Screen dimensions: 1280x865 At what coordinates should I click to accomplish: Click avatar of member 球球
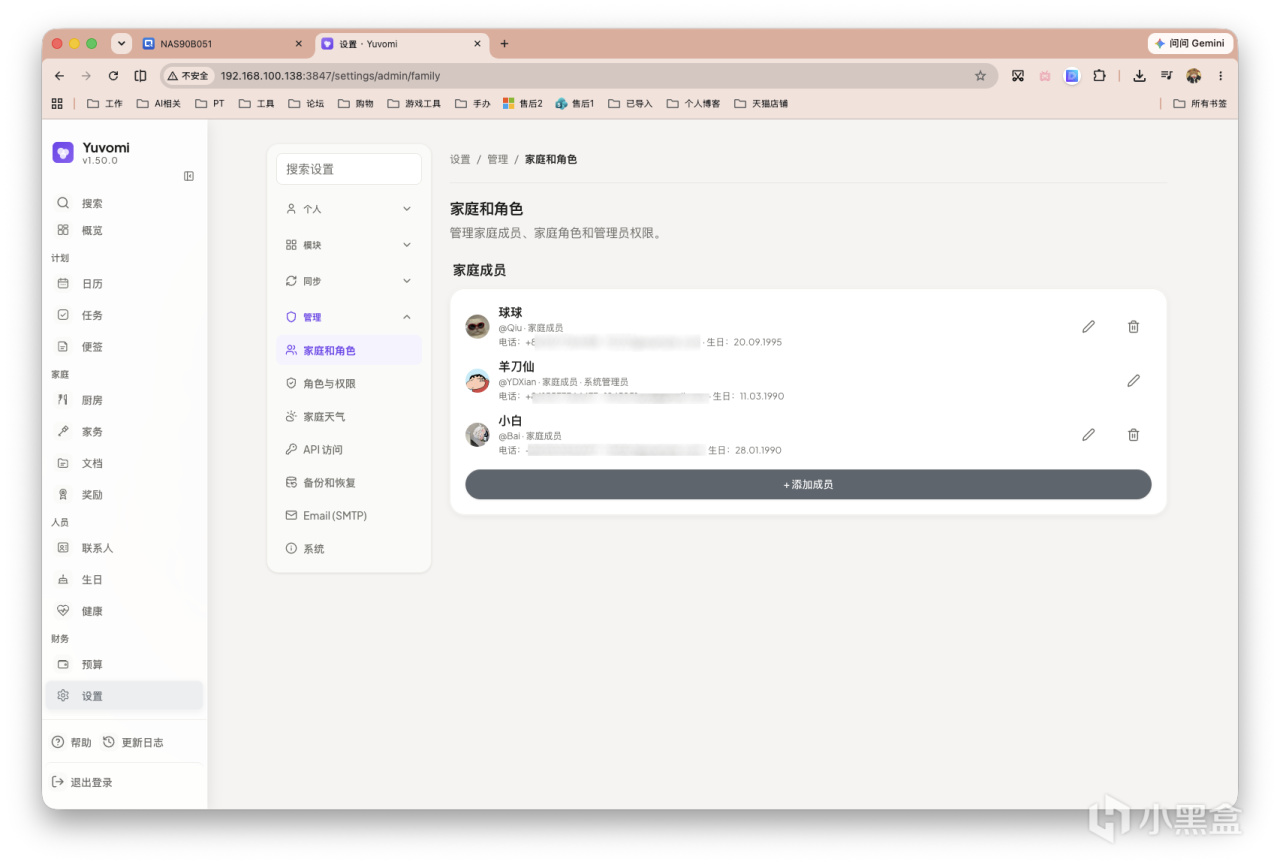click(x=477, y=326)
